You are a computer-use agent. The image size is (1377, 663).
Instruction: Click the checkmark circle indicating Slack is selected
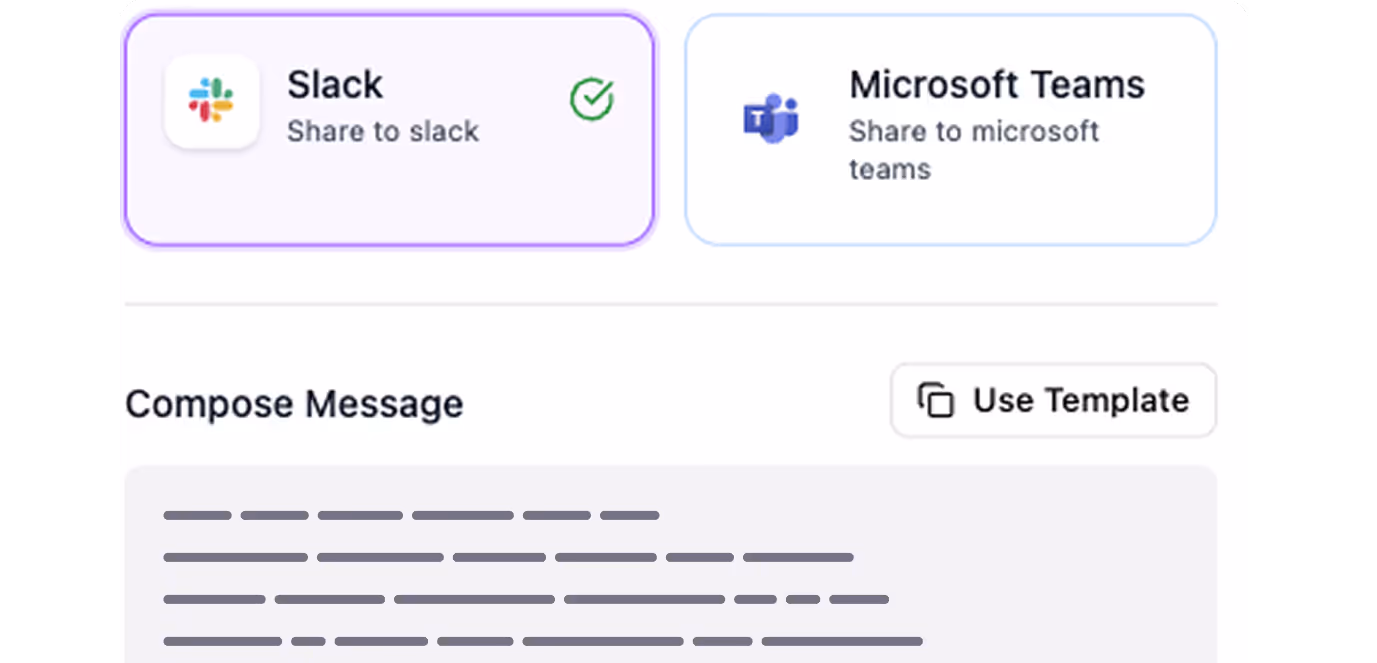click(591, 99)
